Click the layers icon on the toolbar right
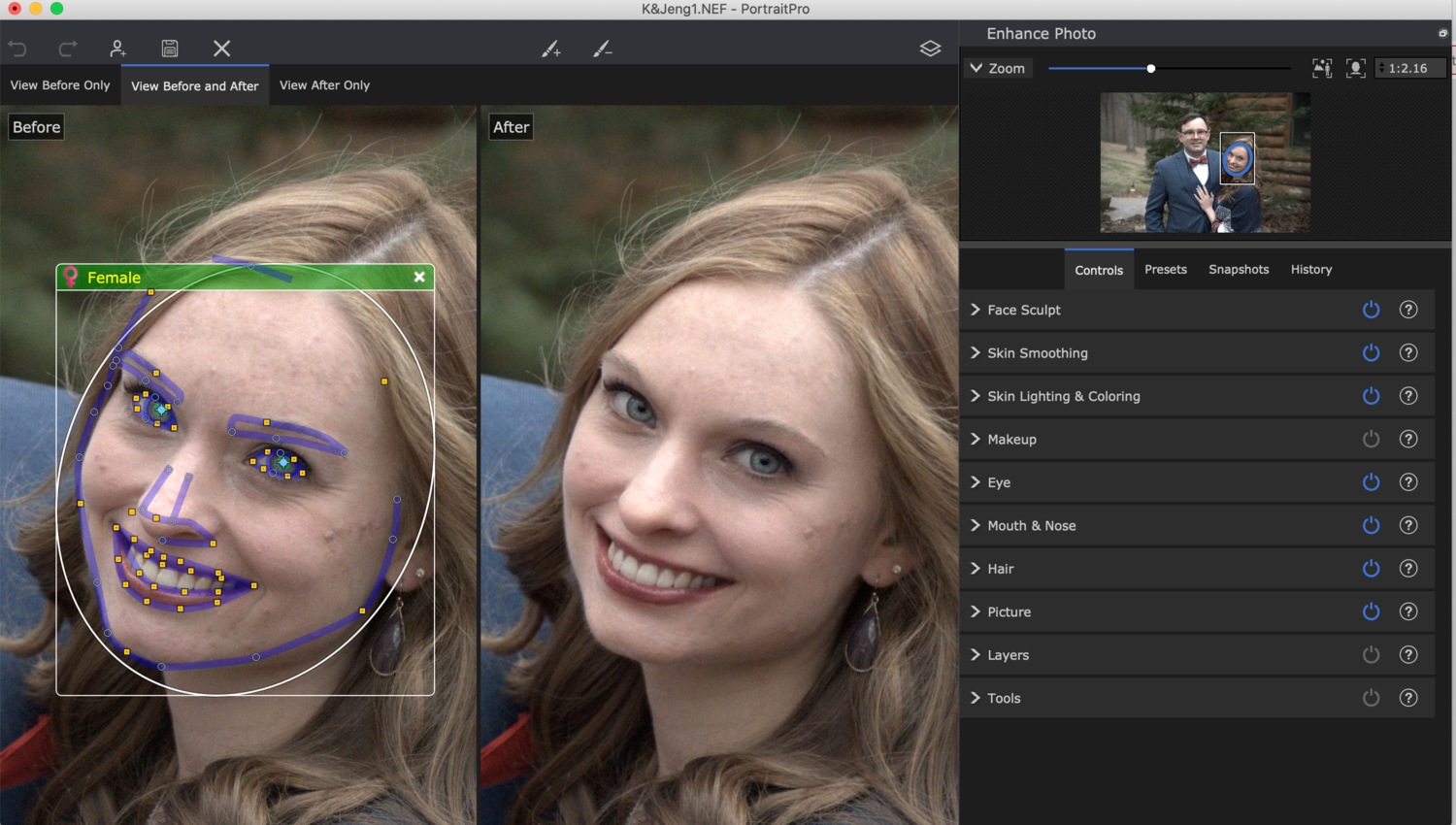 [930, 48]
